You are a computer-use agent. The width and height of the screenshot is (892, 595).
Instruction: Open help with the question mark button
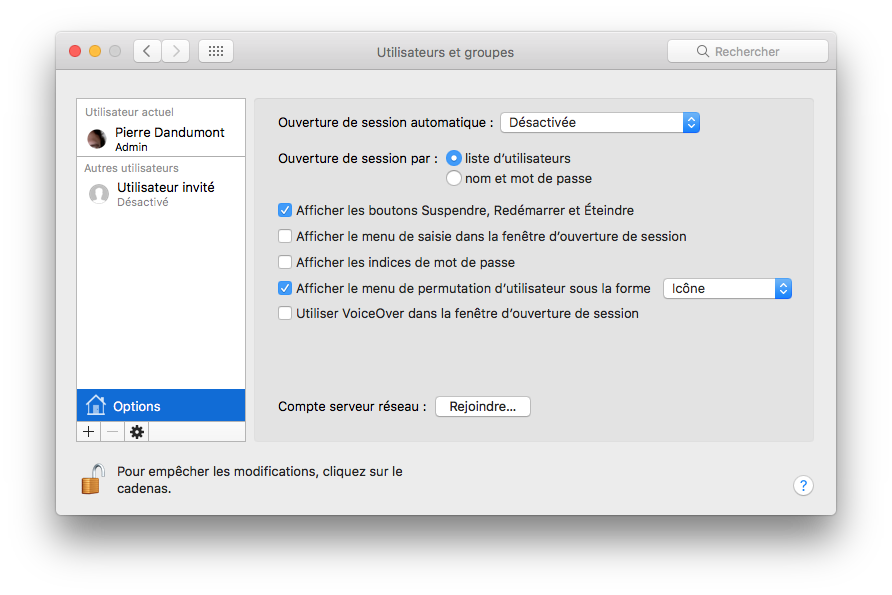[x=803, y=486]
